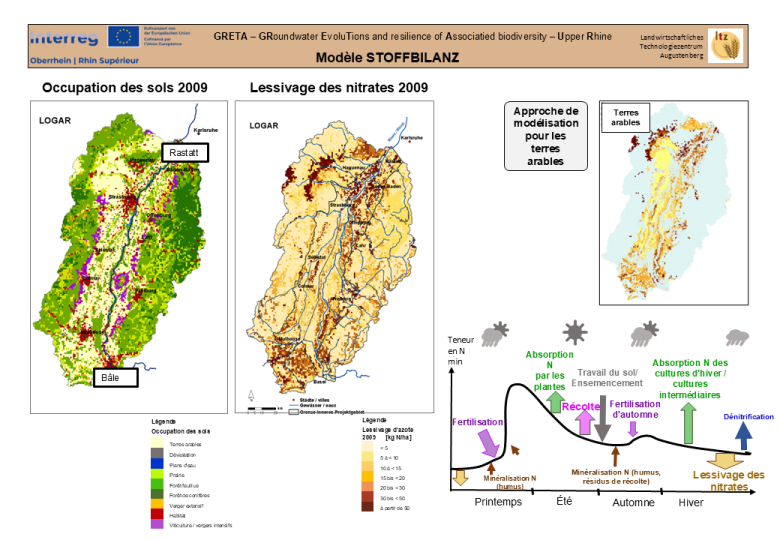
Task: Click the 'Approche de modélisation' rounded box
Action: tap(546, 136)
